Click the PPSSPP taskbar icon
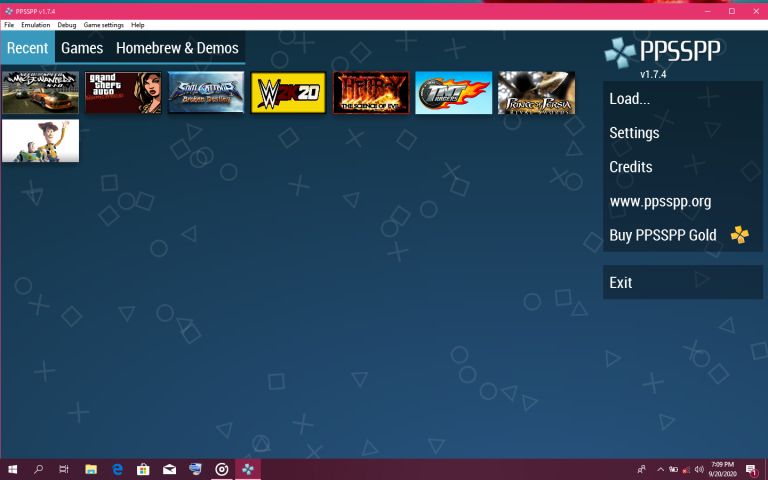 (x=248, y=470)
